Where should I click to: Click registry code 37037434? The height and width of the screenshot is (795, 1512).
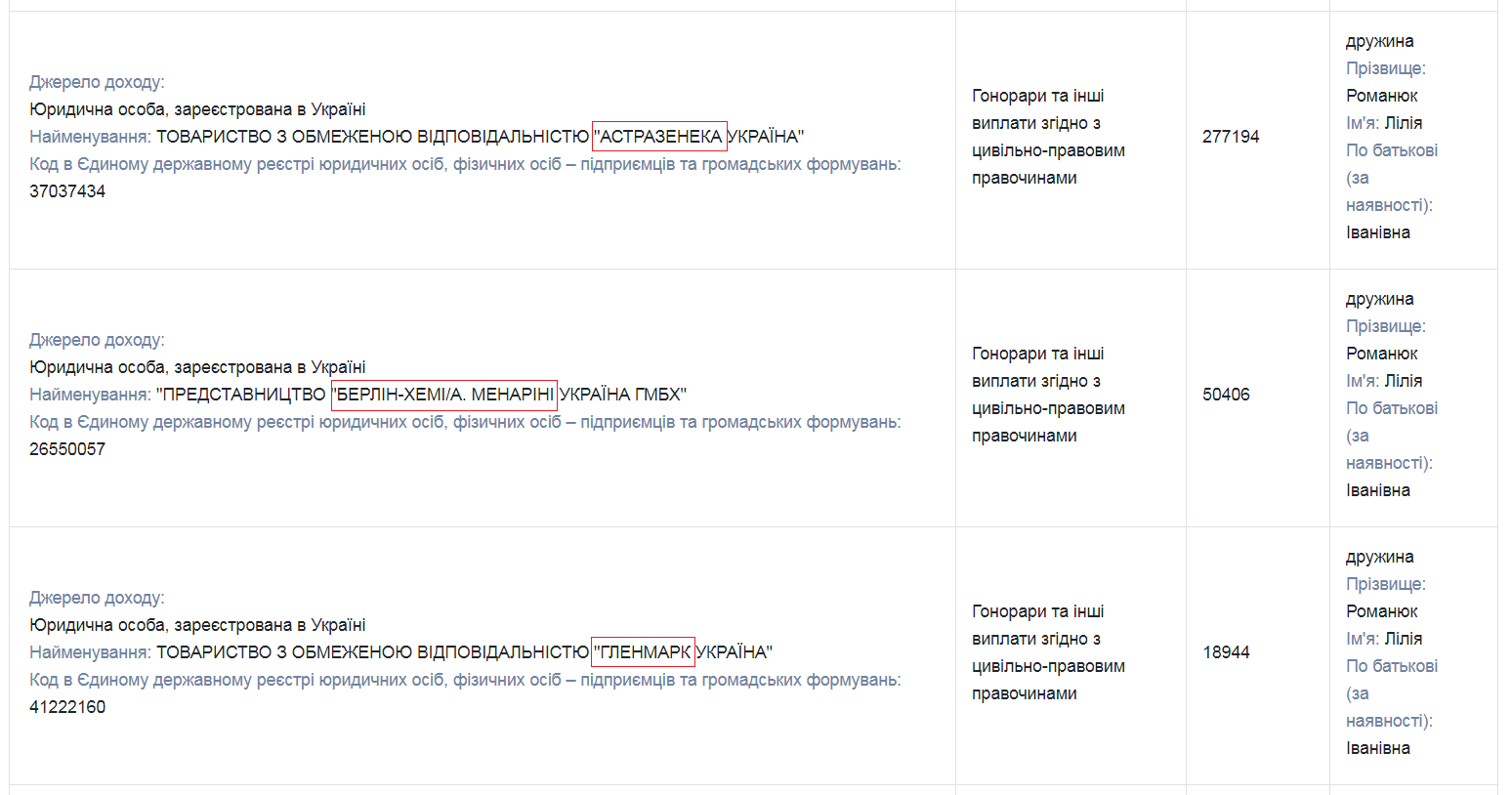tap(67, 191)
